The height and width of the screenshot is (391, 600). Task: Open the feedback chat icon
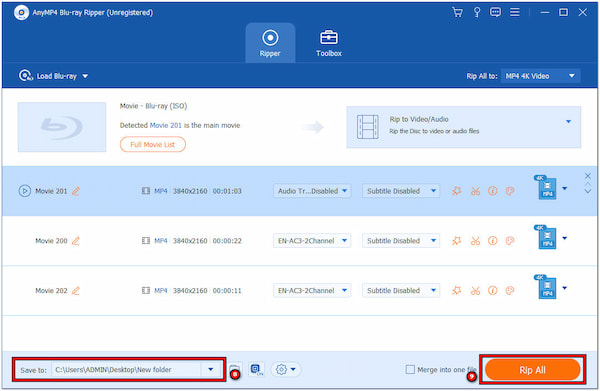(495, 12)
